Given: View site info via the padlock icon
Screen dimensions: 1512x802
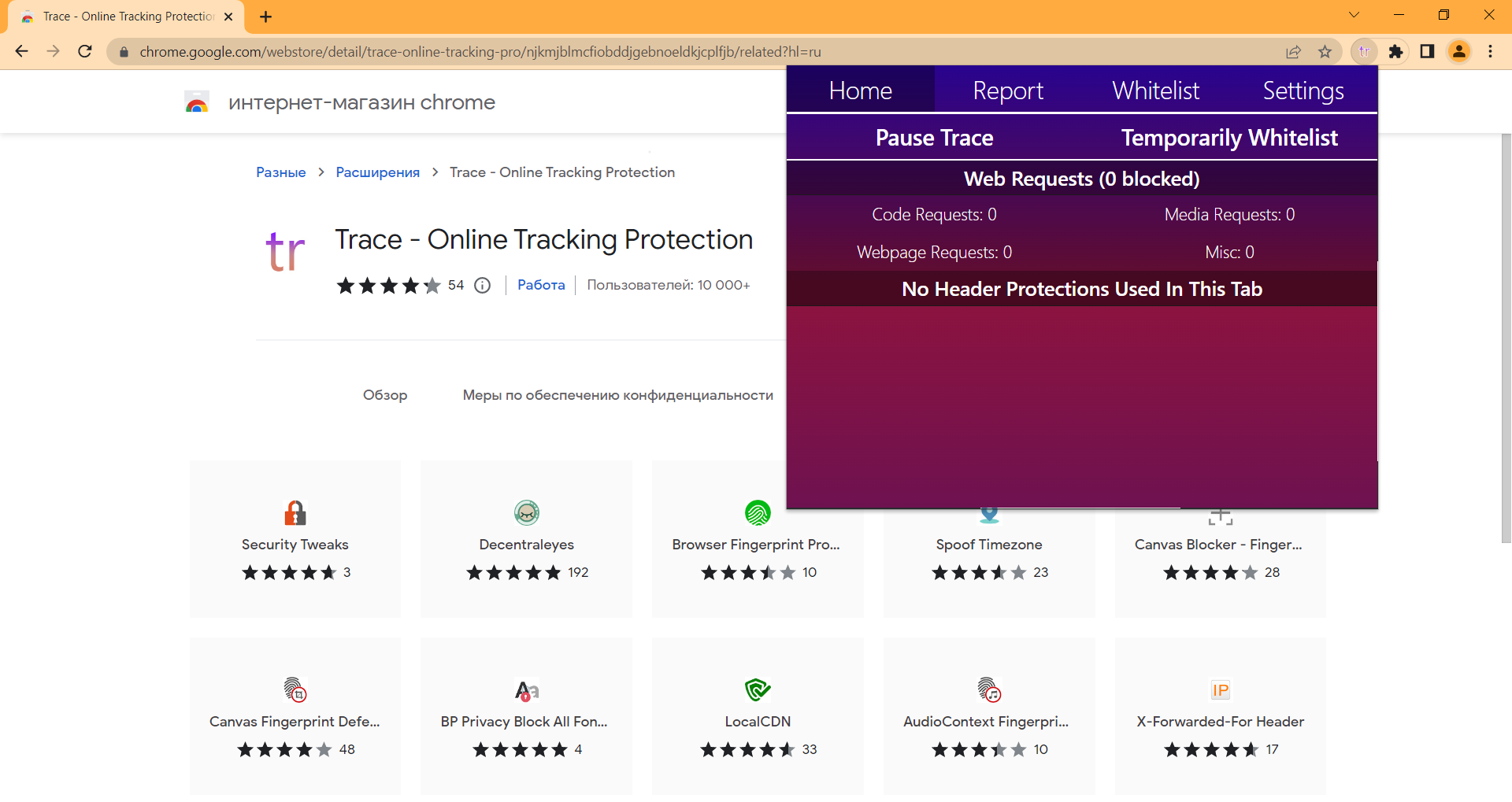Looking at the screenshot, I should click(124, 52).
